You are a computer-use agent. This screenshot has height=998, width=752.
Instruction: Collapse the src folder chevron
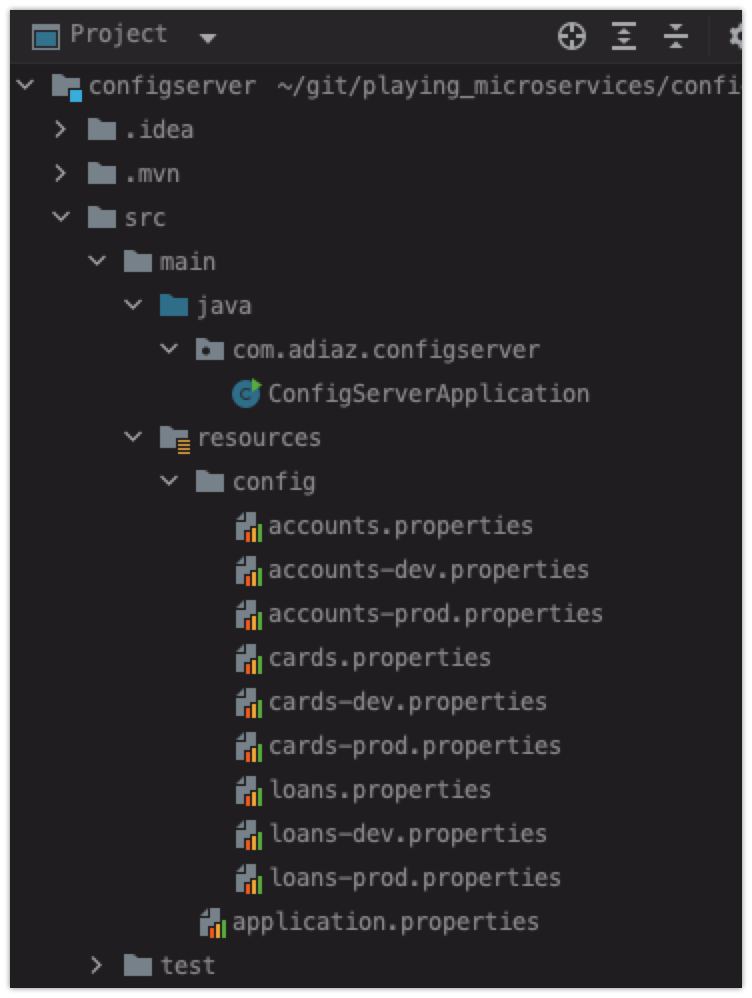[61, 218]
